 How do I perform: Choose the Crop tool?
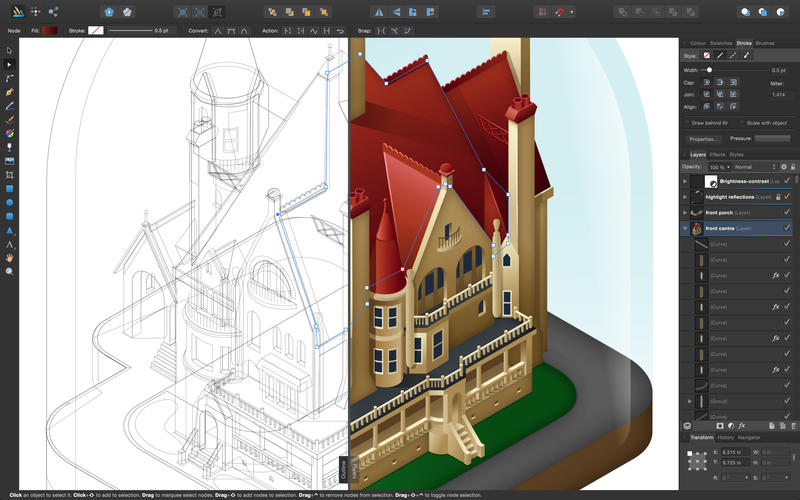click(x=10, y=174)
